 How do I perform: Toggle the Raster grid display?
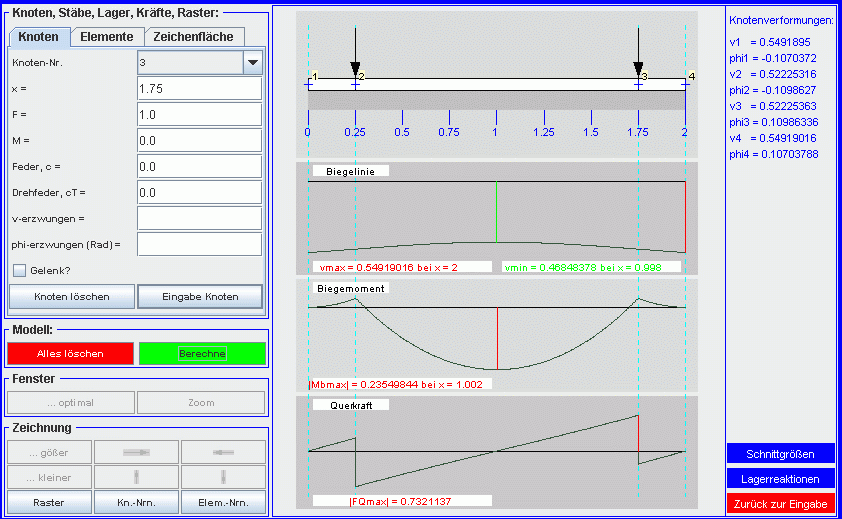pyautogui.click(x=49, y=503)
